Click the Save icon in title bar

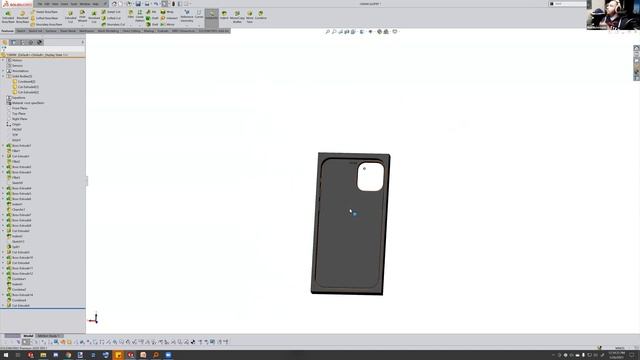tap(138, 4)
